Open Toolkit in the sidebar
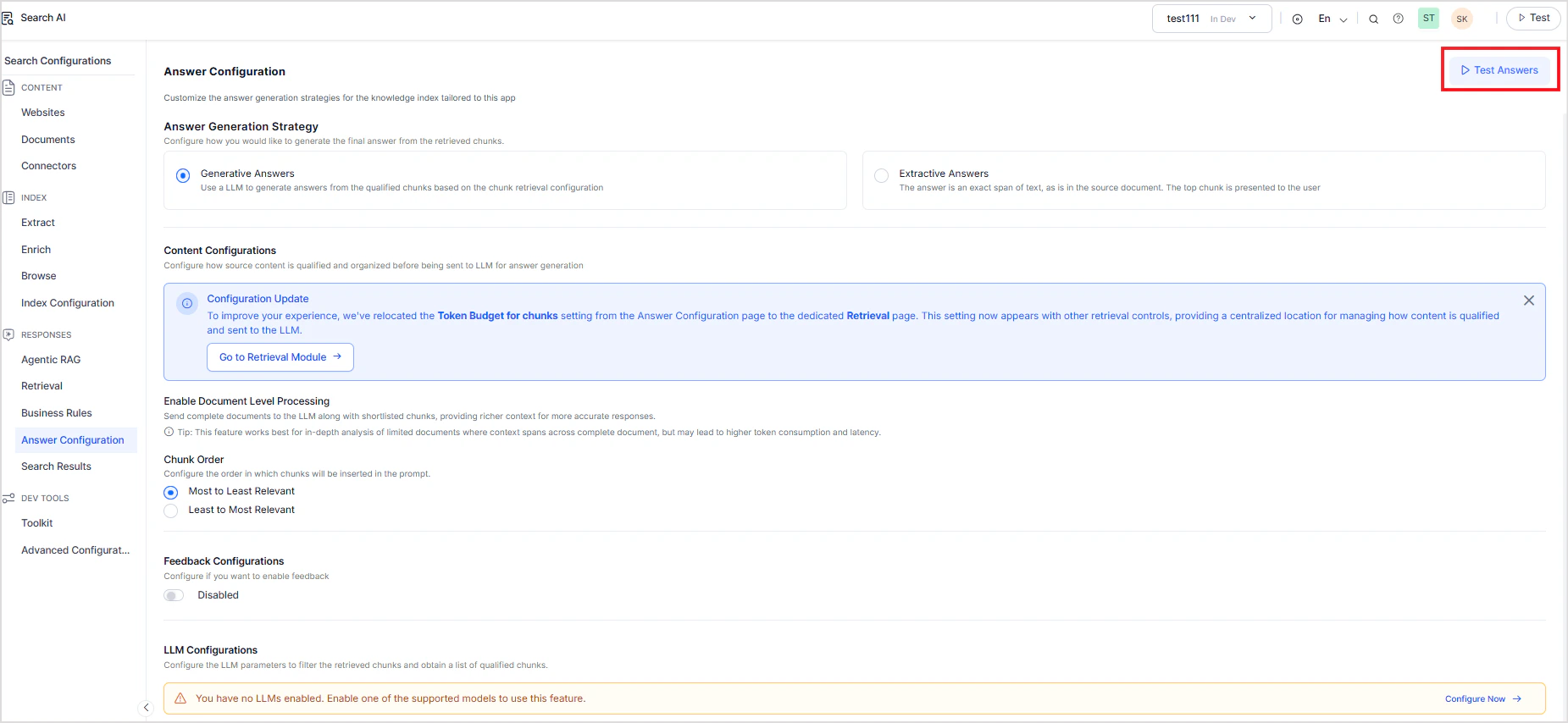This screenshot has height=723, width=1568. [x=37, y=523]
